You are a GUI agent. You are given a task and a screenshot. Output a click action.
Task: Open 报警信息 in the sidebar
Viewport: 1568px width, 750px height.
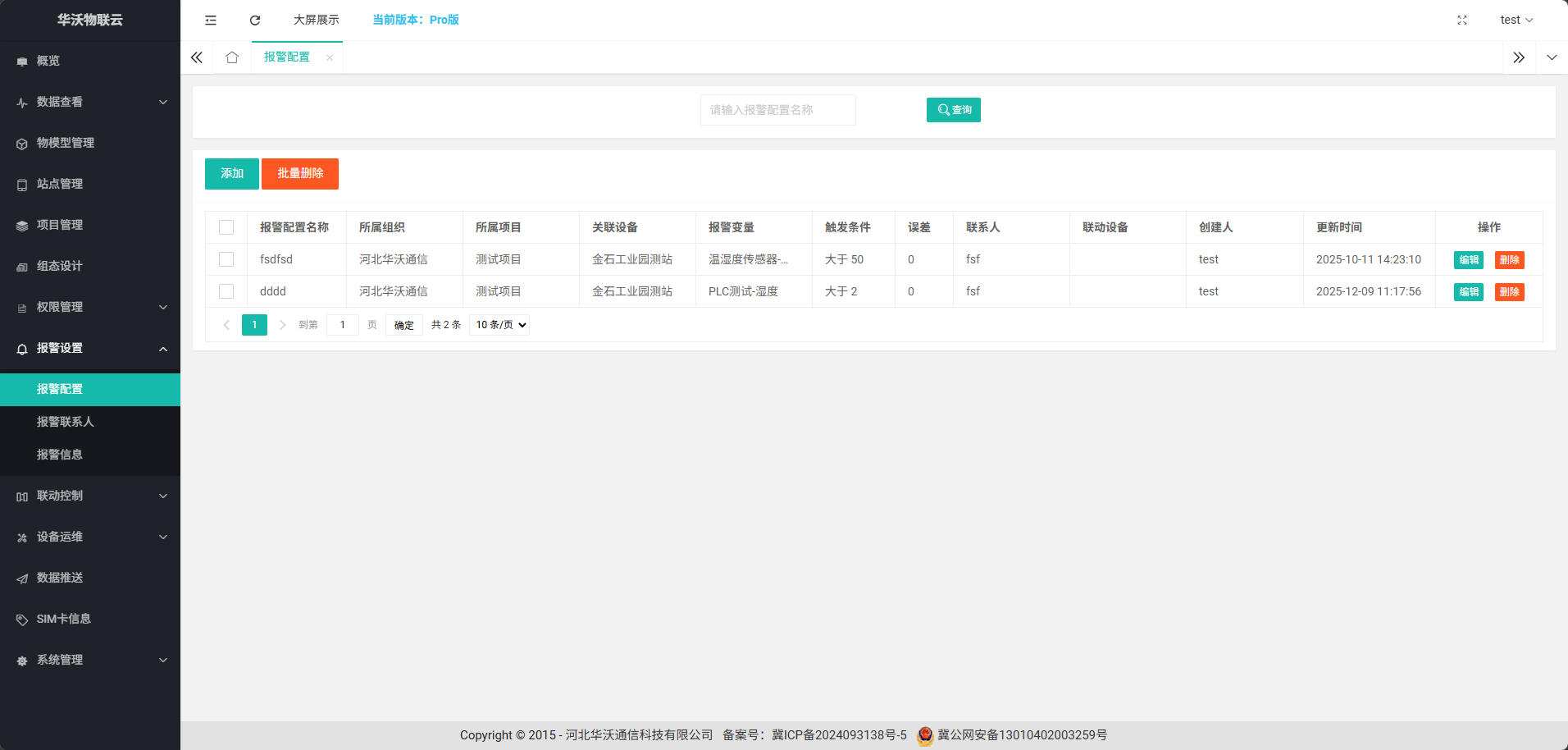click(x=60, y=455)
